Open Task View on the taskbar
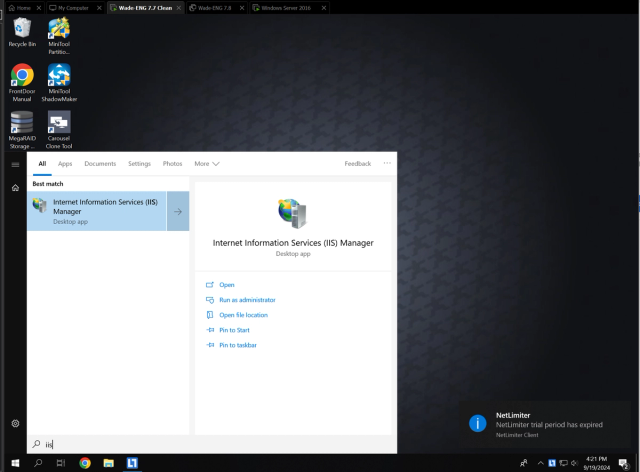This screenshot has width=640, height=472. click(x=61, y=463)
